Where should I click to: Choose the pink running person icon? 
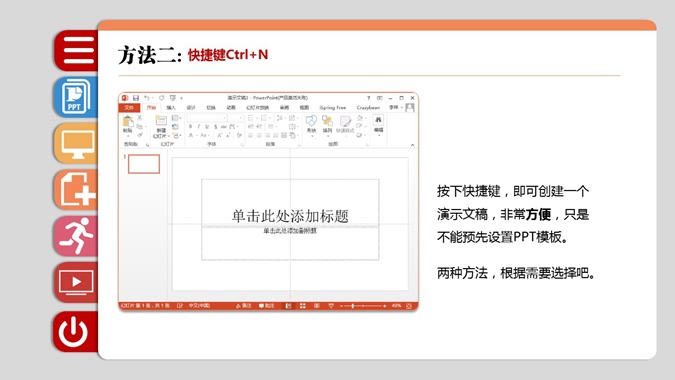coord(77,236)
